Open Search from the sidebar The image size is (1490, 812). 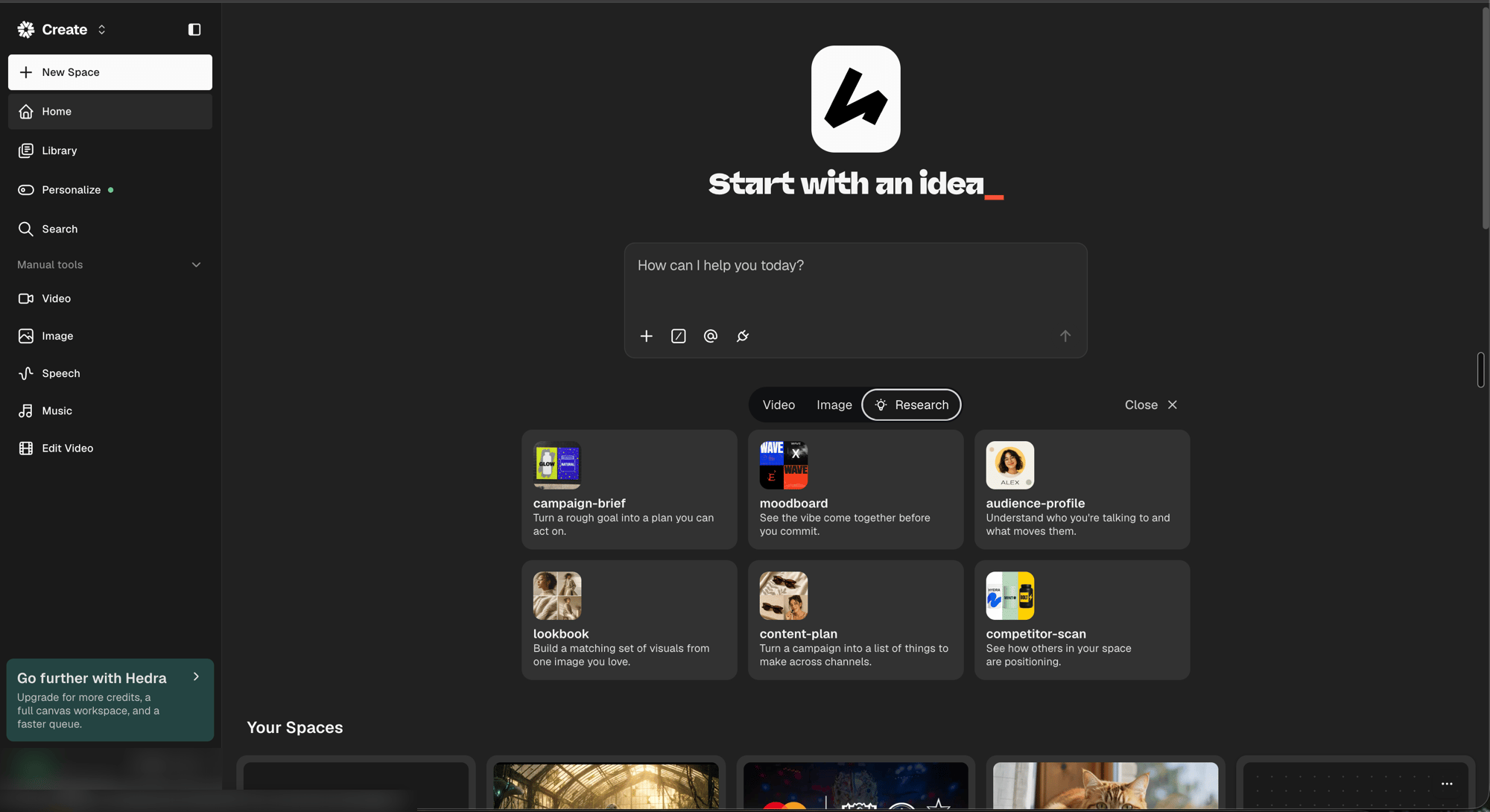(x=110, y=229)
